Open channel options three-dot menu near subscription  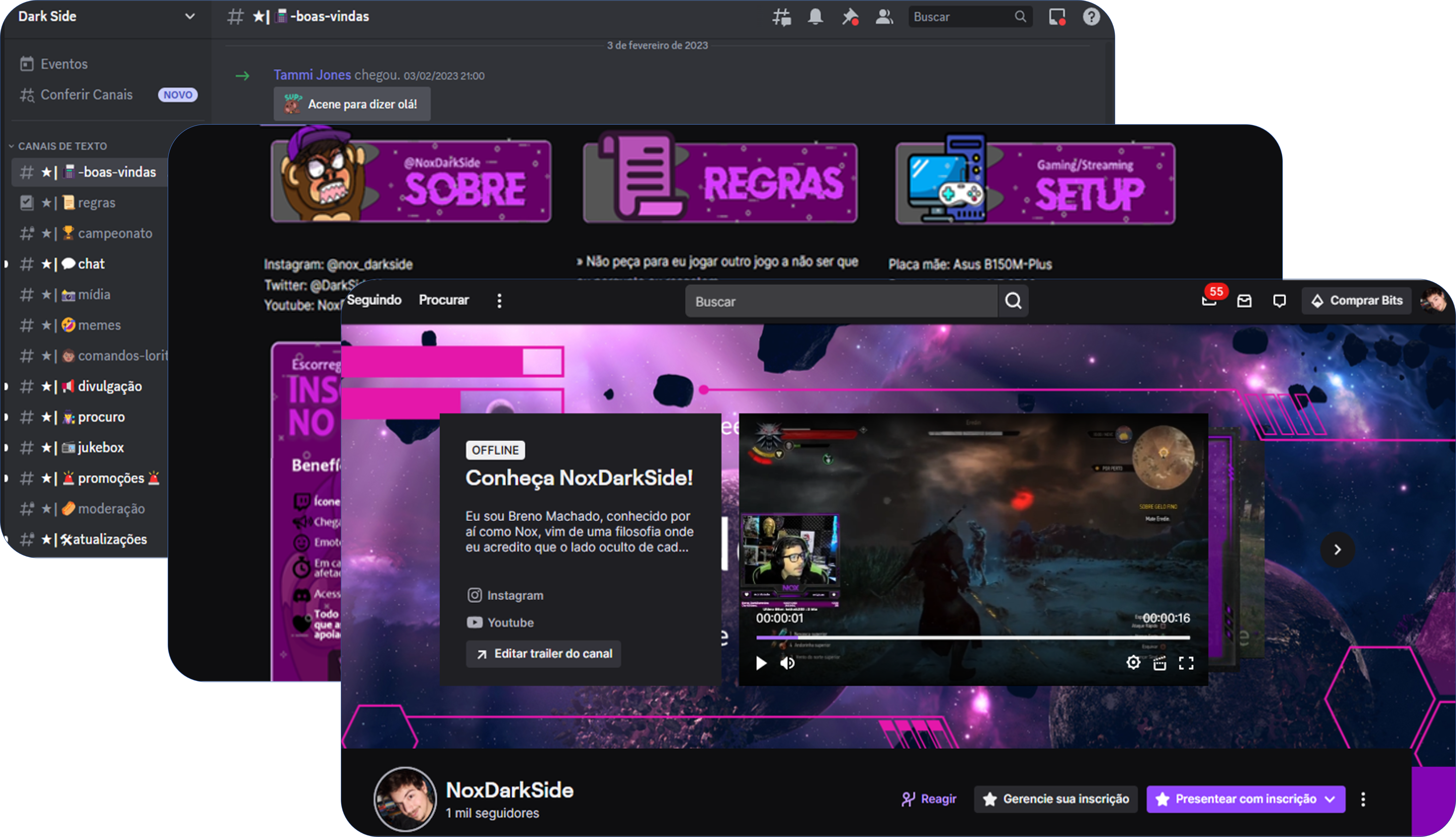pyautogui.click(x=1363, y=799)
